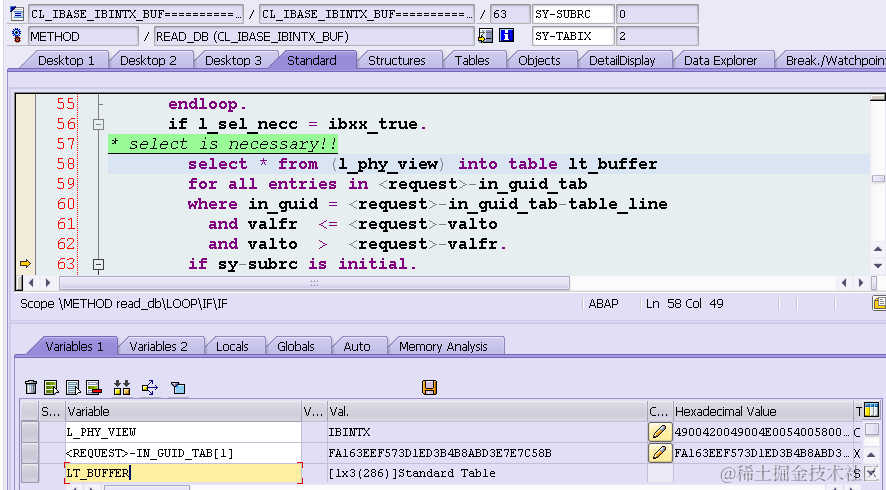Click the Variable column header
This screenshot has width=886, height=490.
click(x=183, y=411)
